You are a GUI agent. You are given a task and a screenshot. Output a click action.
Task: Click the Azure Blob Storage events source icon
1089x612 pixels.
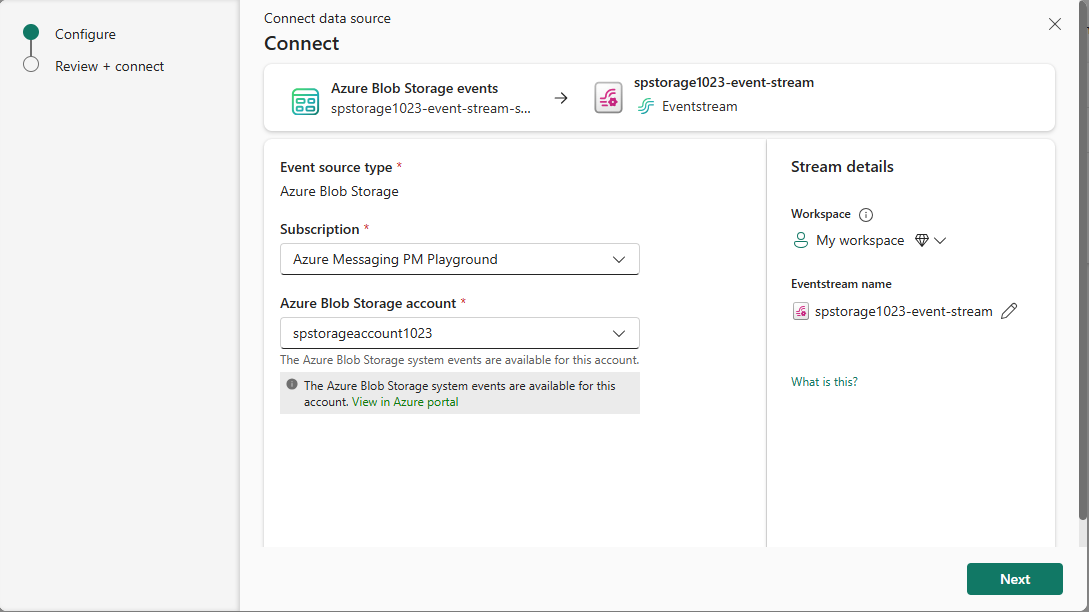tap(305, 97)
